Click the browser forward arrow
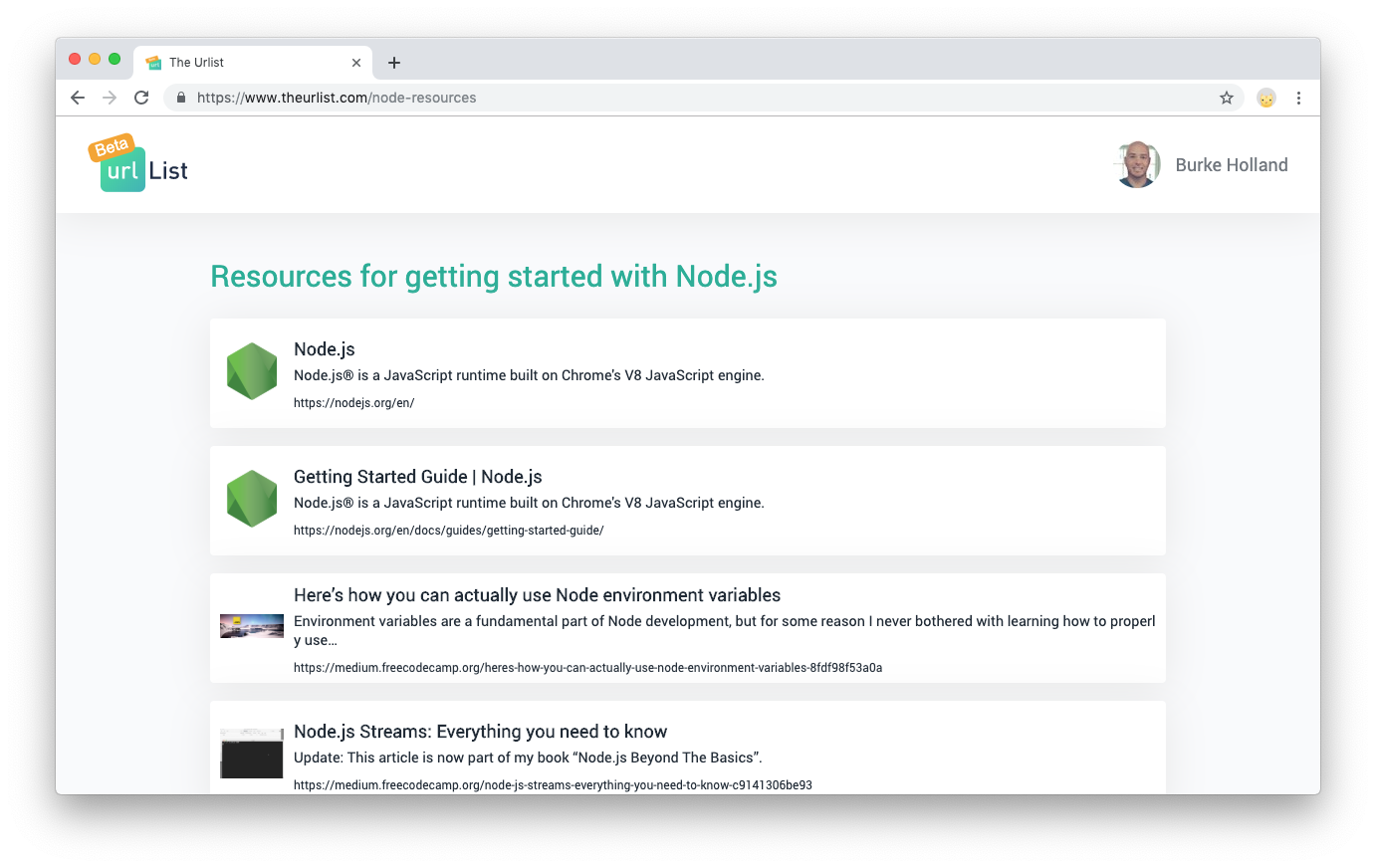1376x868 pixels. click(110, 98)
